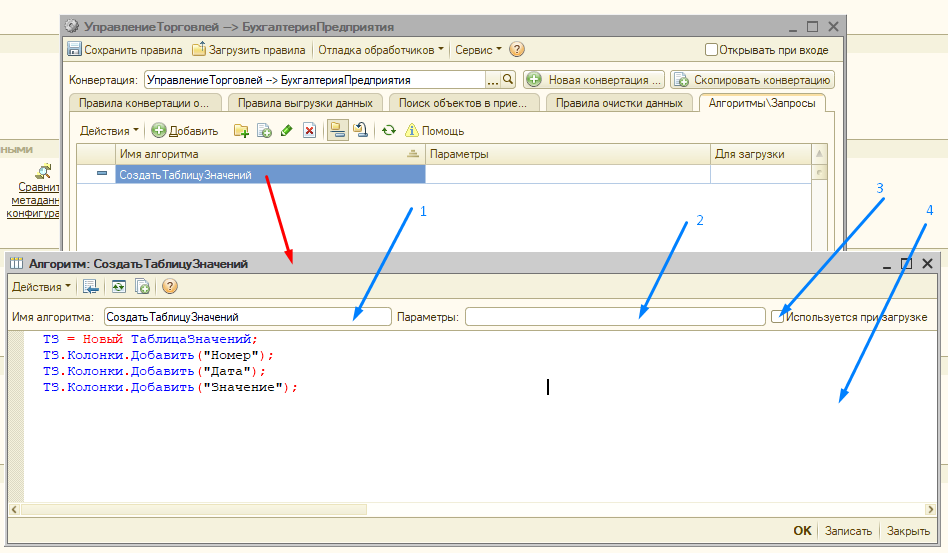The width and height of the screenshot is (948, 553).
Task: Click inside the Имя алгоритма input field
Action: click(x=248, y=317)
